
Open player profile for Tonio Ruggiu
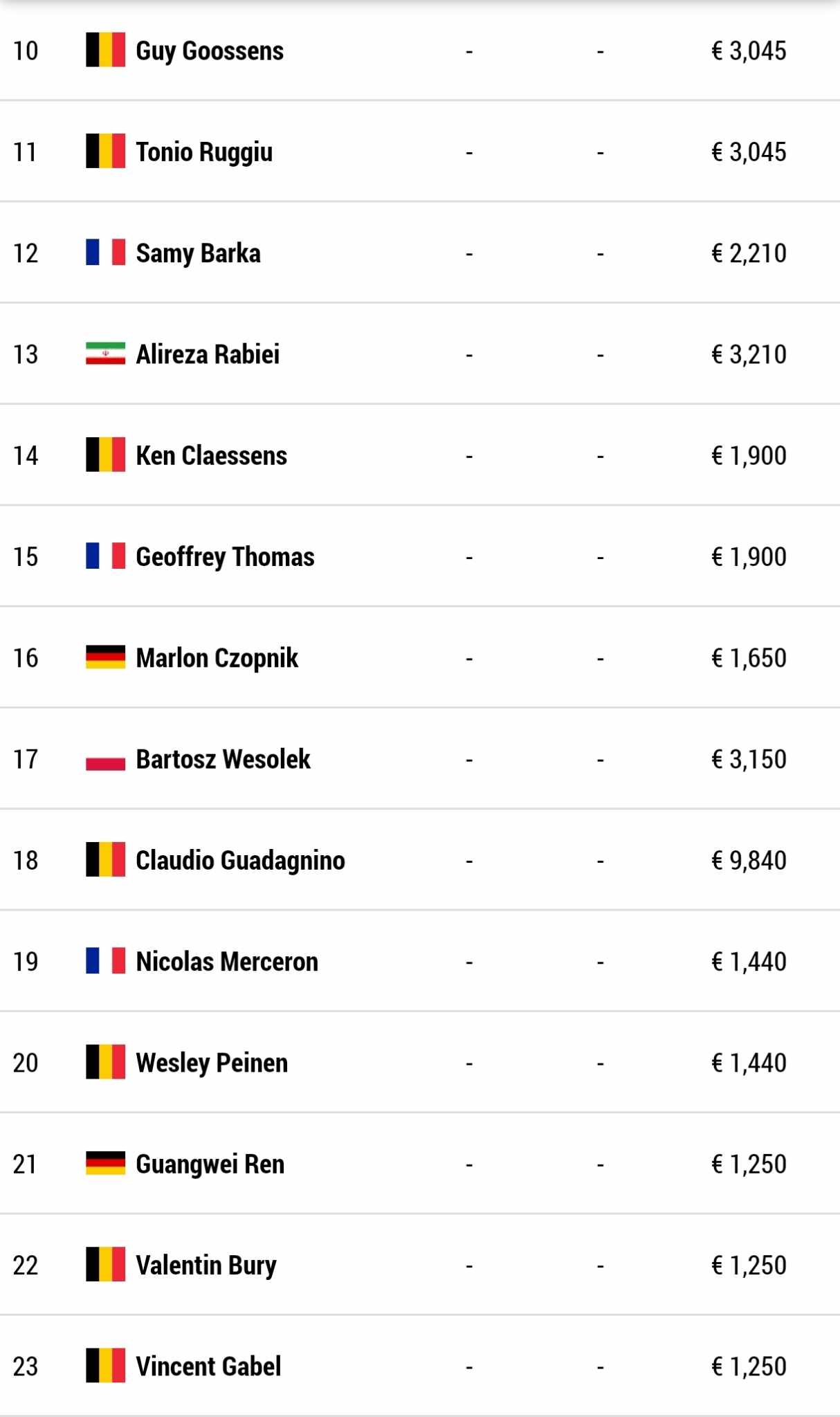[204, 152]
